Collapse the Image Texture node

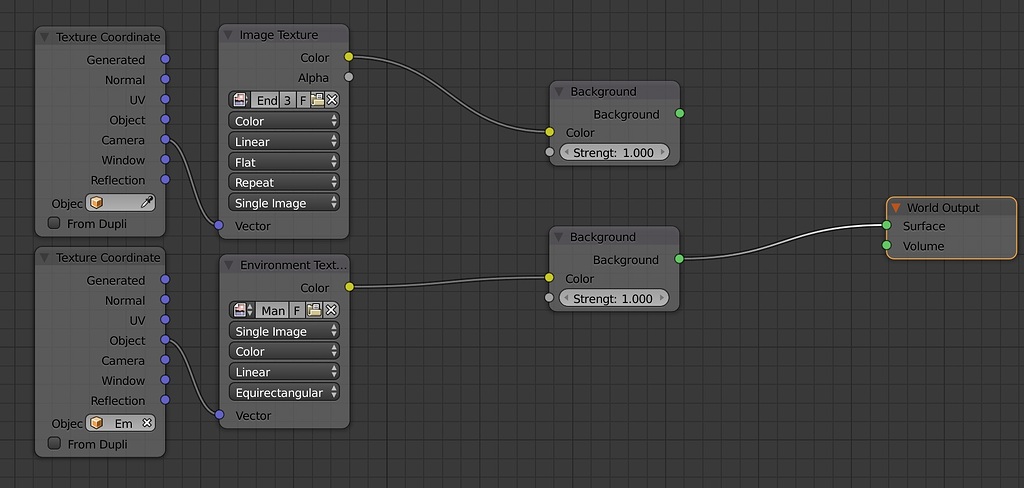point(228,35)
